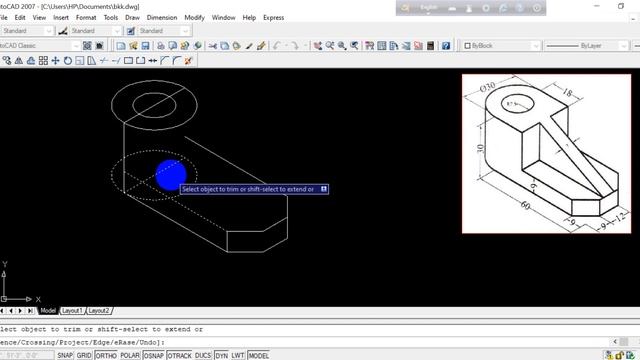Open the DesignCenter icon

coord(382,46)
